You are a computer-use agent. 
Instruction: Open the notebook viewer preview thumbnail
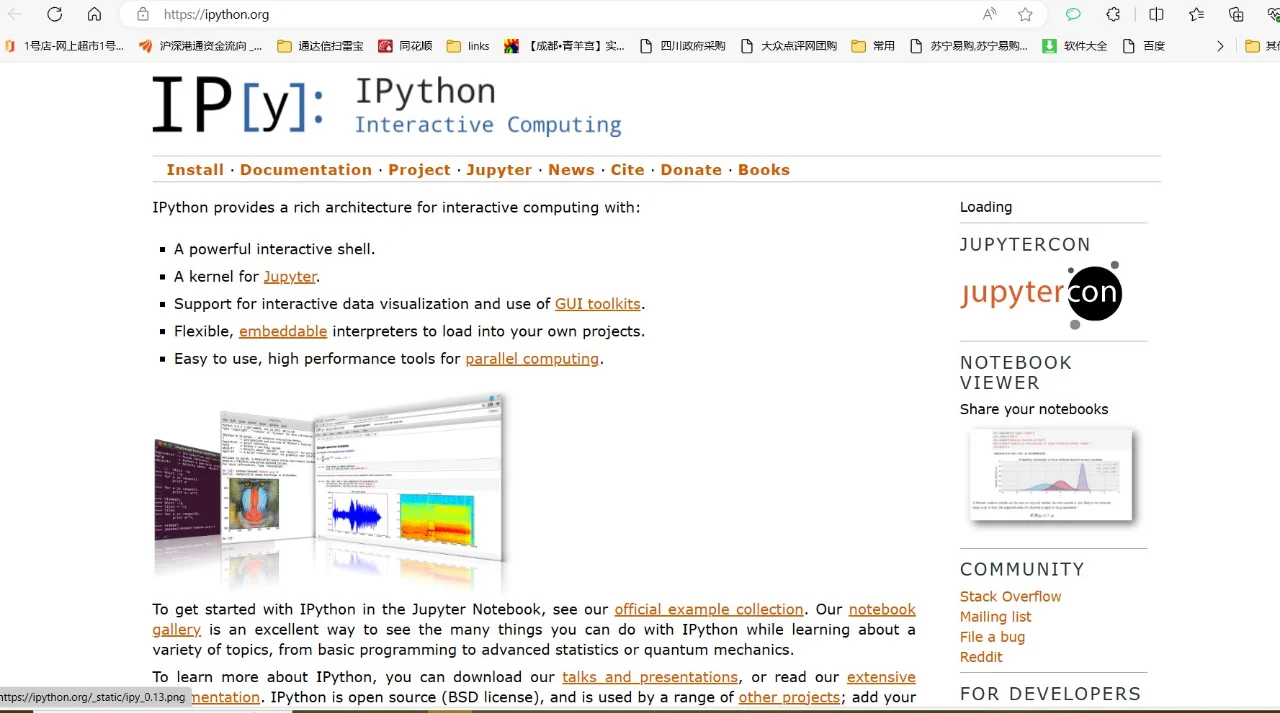click(1051, 475)
